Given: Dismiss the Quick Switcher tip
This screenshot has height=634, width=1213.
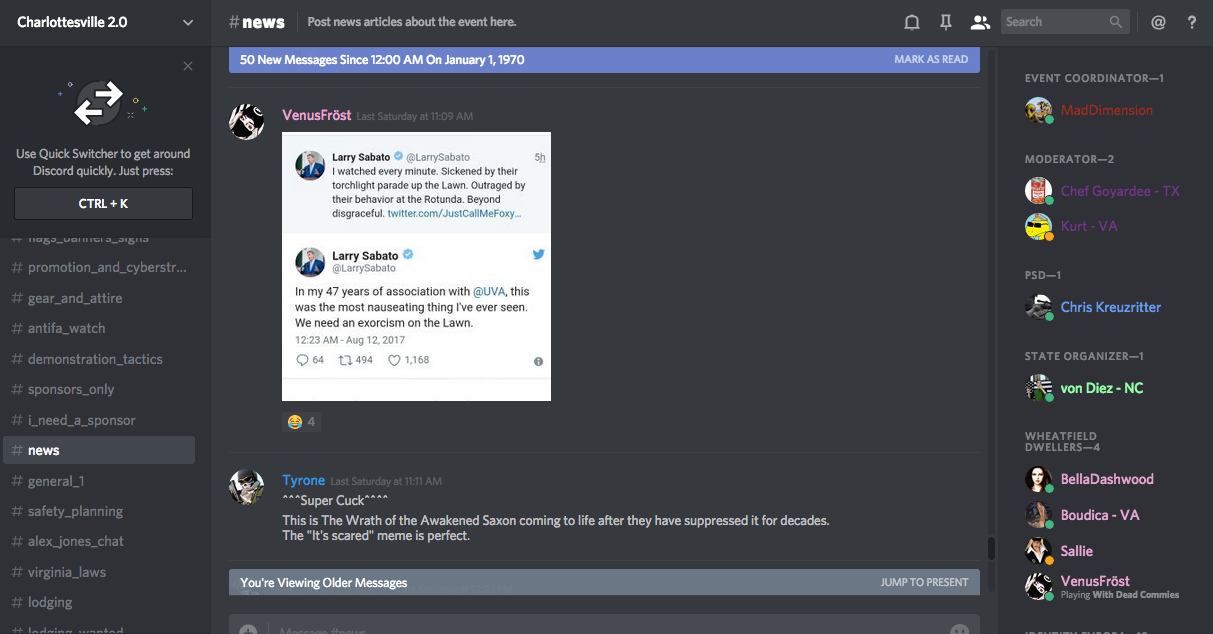Looking at the screenshot, I should pyautogui.click(x=188, y=67).
